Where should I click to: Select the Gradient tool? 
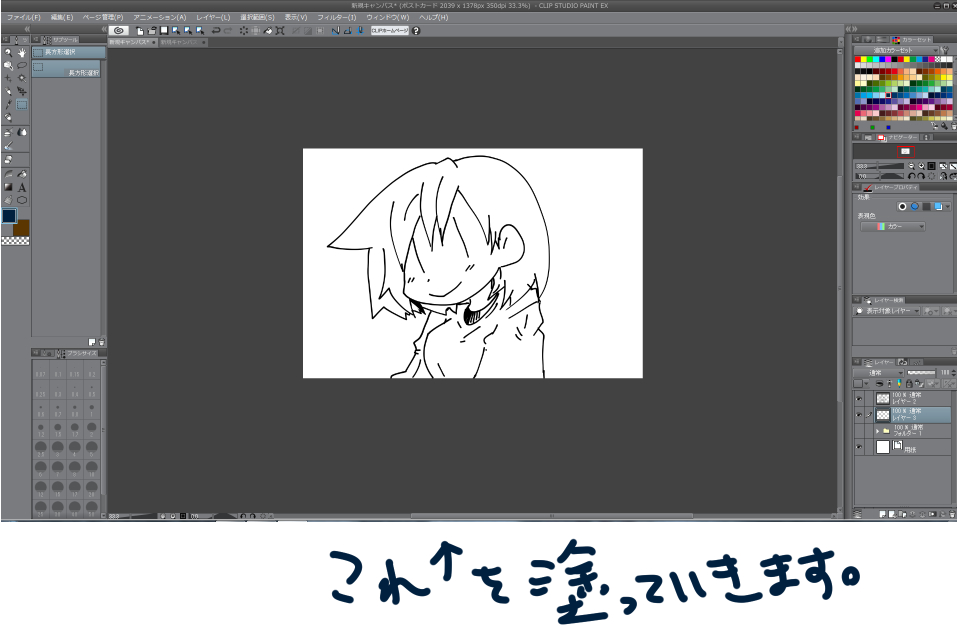click(9, 187)
